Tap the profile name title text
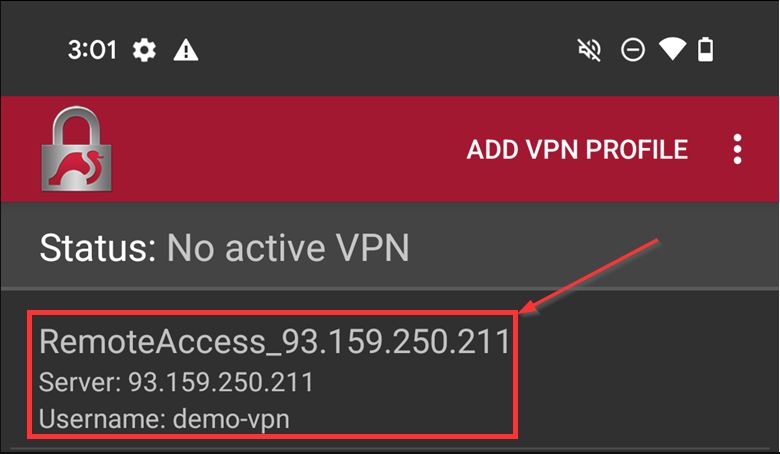The width and height of the screenshot is (780, 454). 274,341
